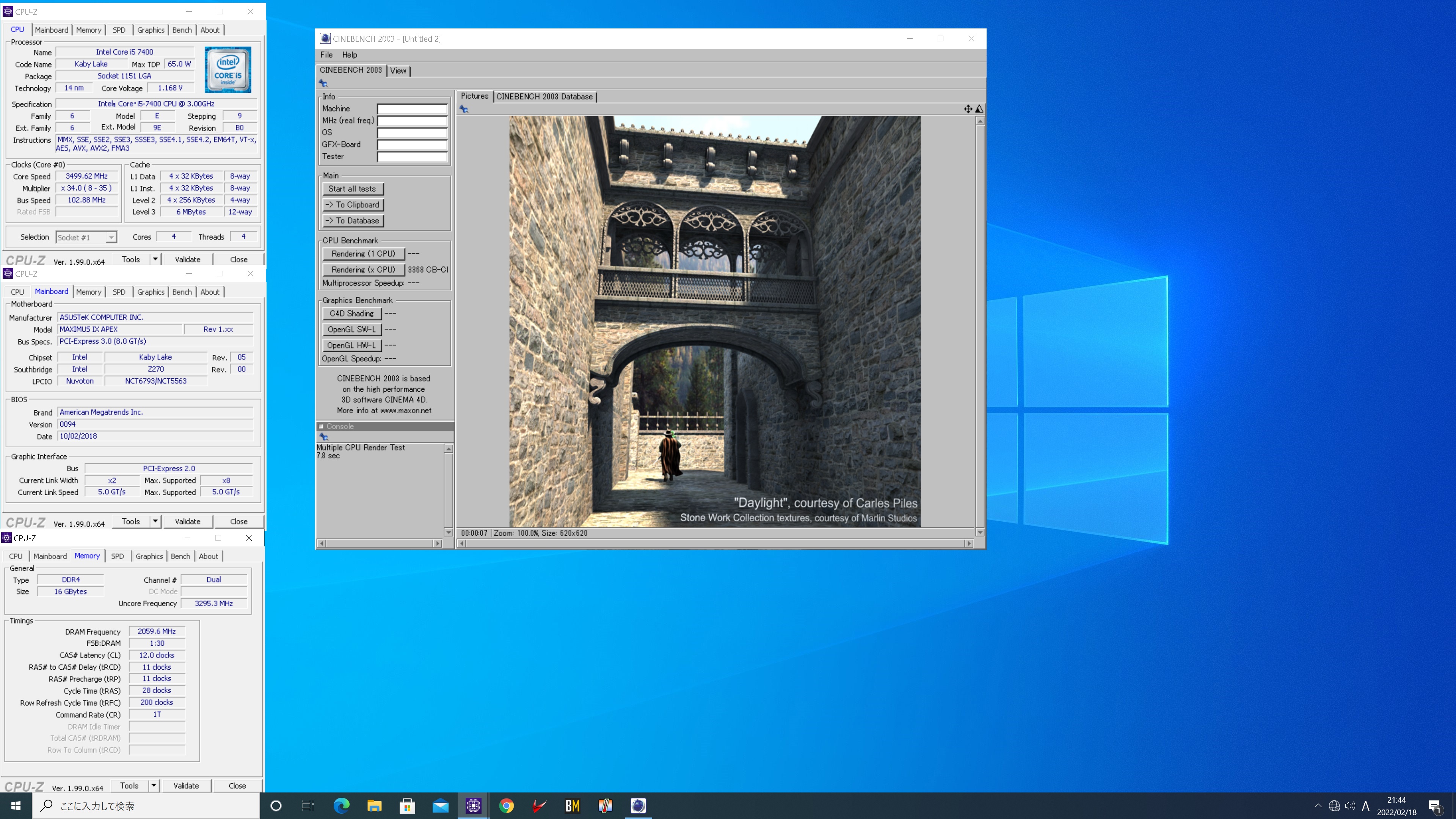Click the pin icon below CINEBENCH 2003 tab

click(323, 83)
